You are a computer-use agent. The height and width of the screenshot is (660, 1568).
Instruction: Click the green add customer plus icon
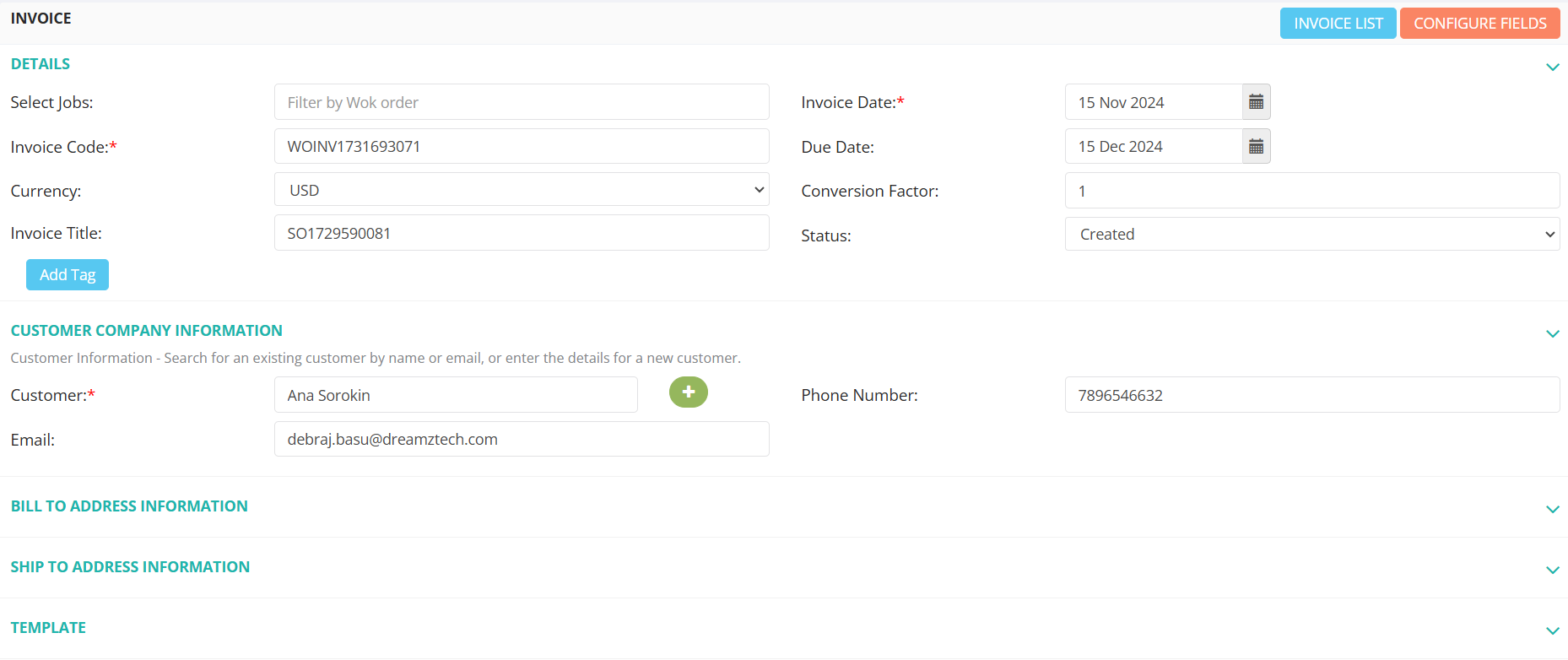coord(689,392)
